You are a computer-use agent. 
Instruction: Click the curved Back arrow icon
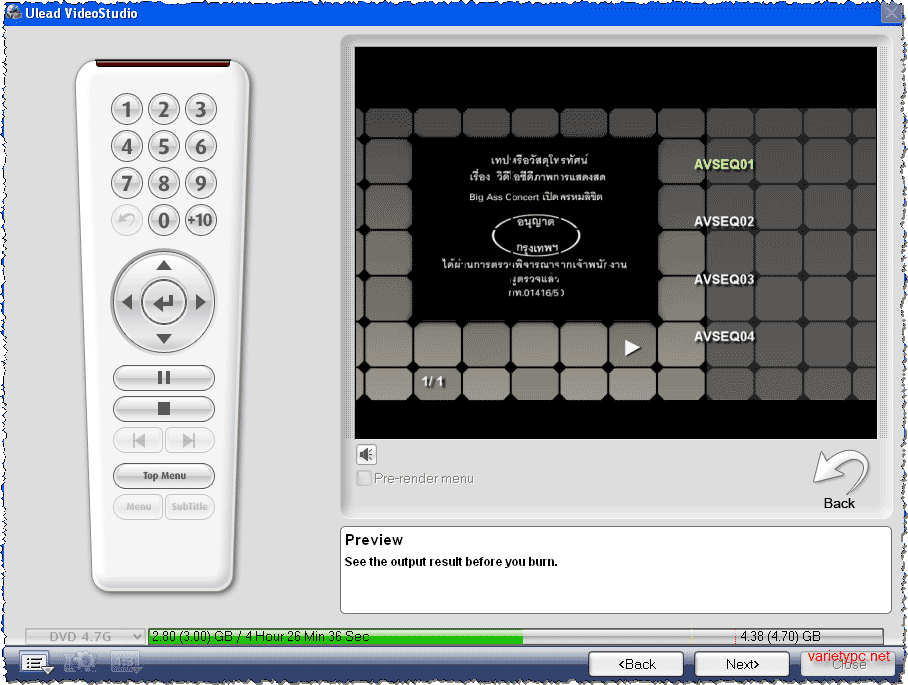(x=840, y=472)
